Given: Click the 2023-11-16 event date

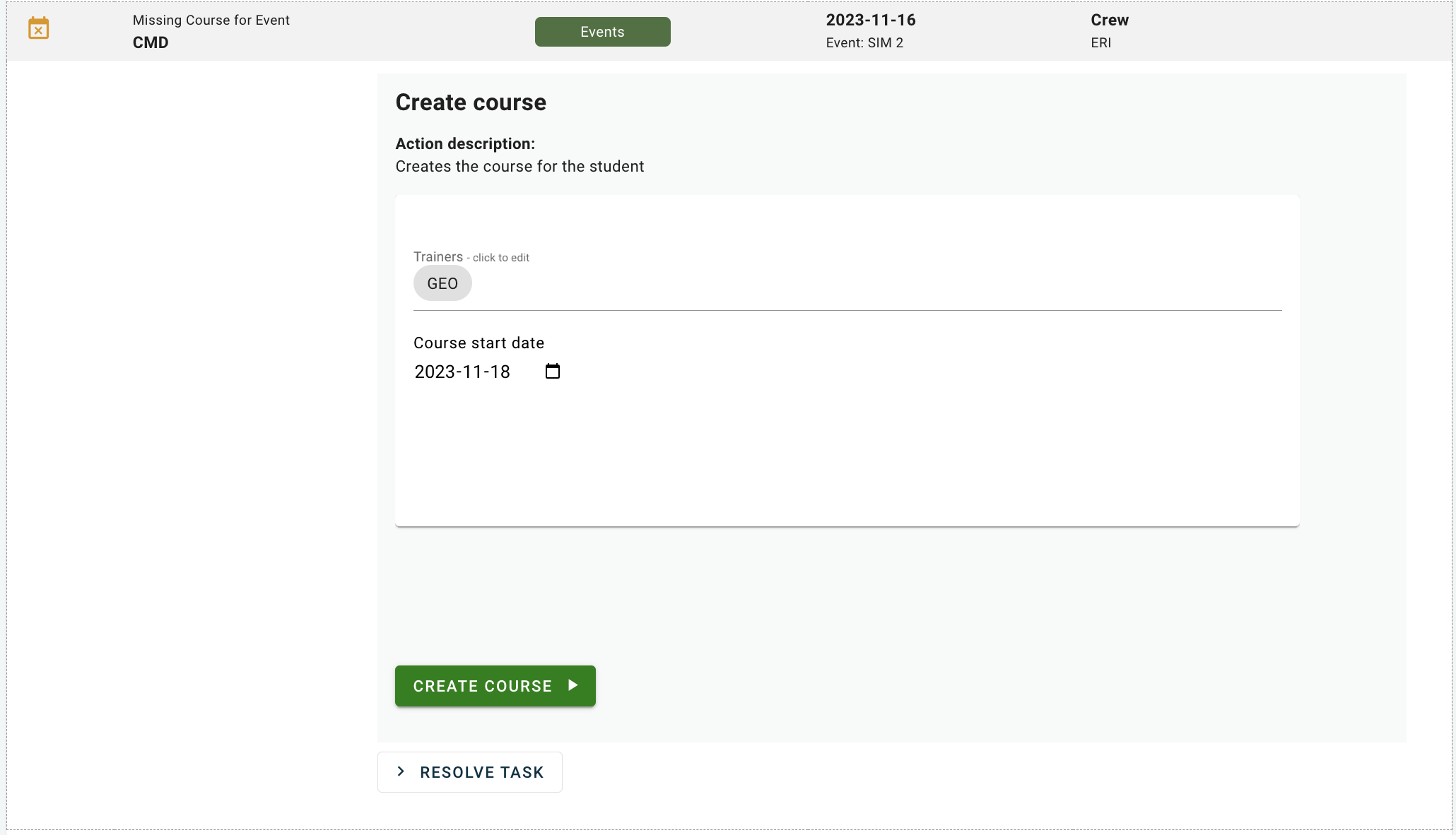Looking at the screenshot, I should tap(870, 20).
